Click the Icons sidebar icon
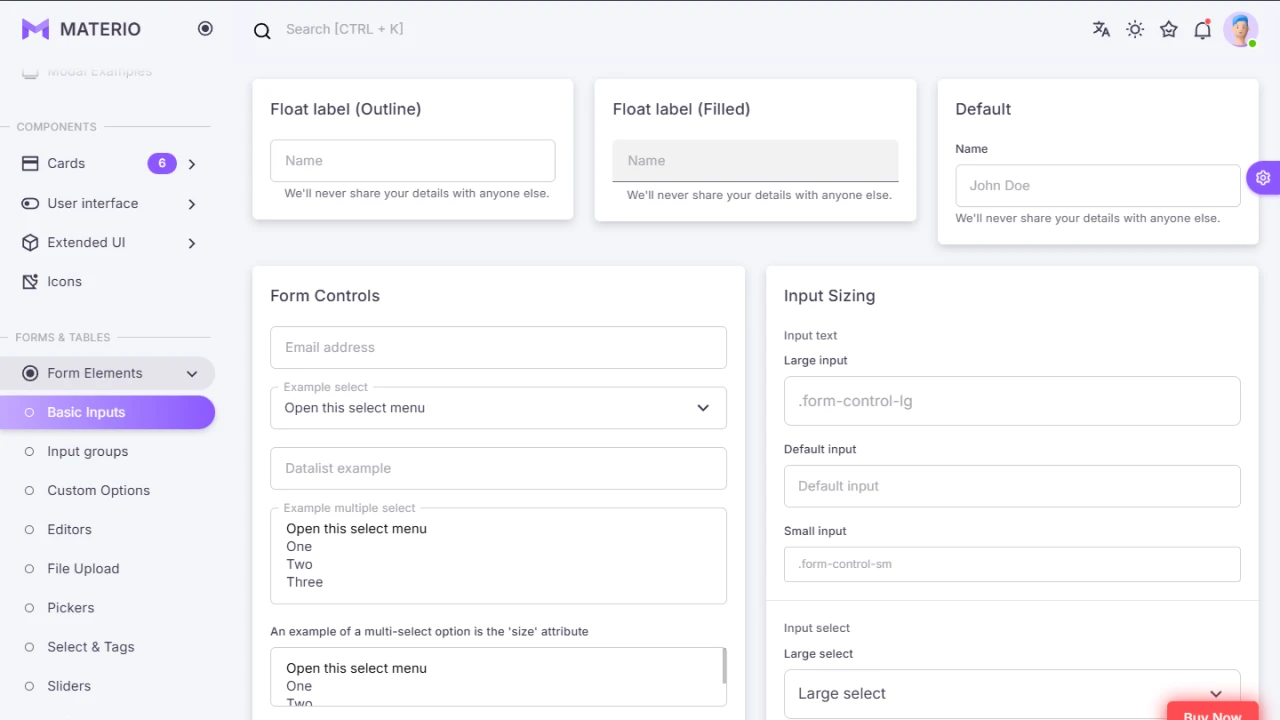The height and width of the screenshot is (720, 1280). point(29,281)
